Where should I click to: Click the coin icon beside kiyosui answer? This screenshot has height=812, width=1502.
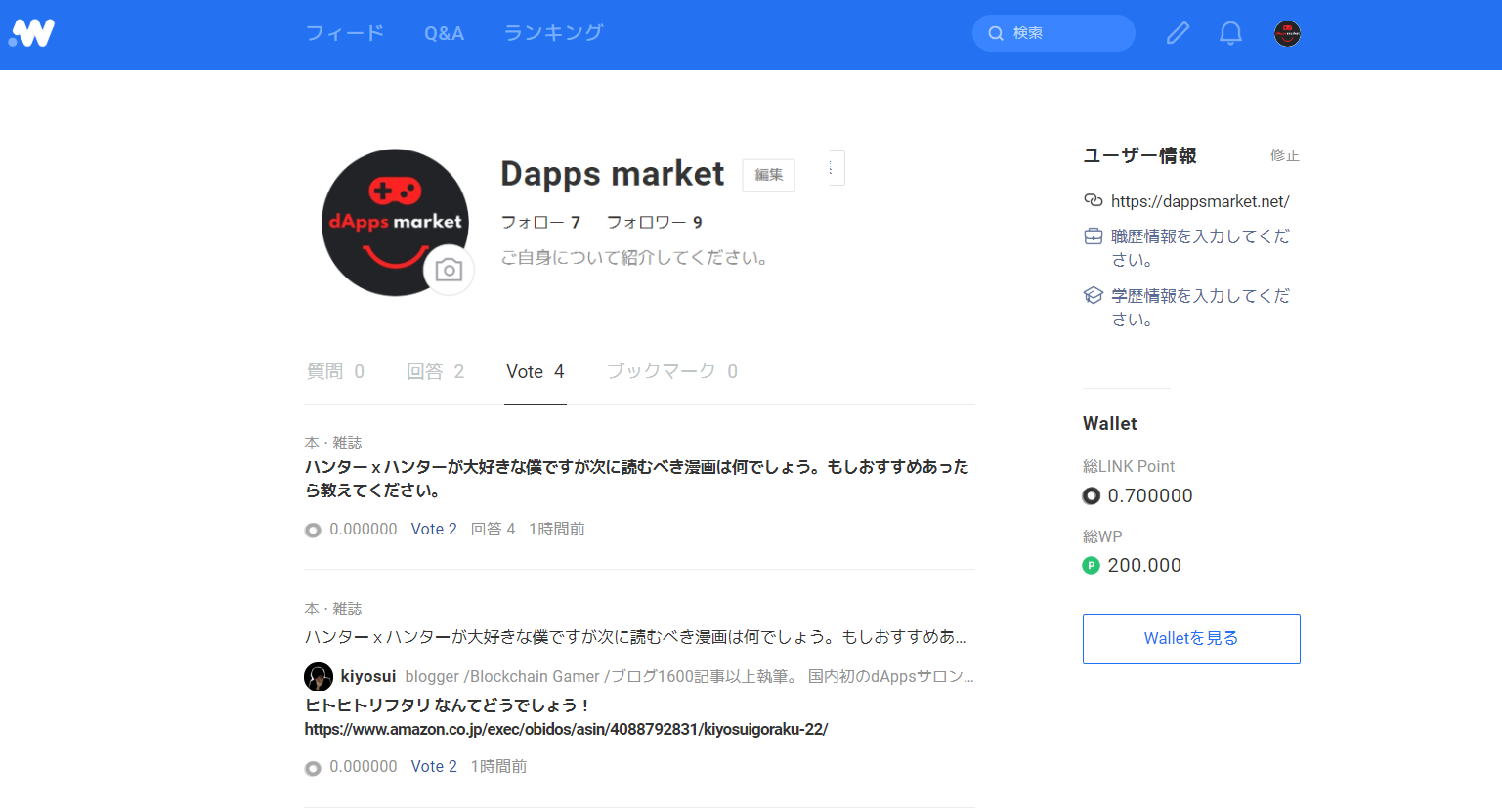(x=313, y=768)
